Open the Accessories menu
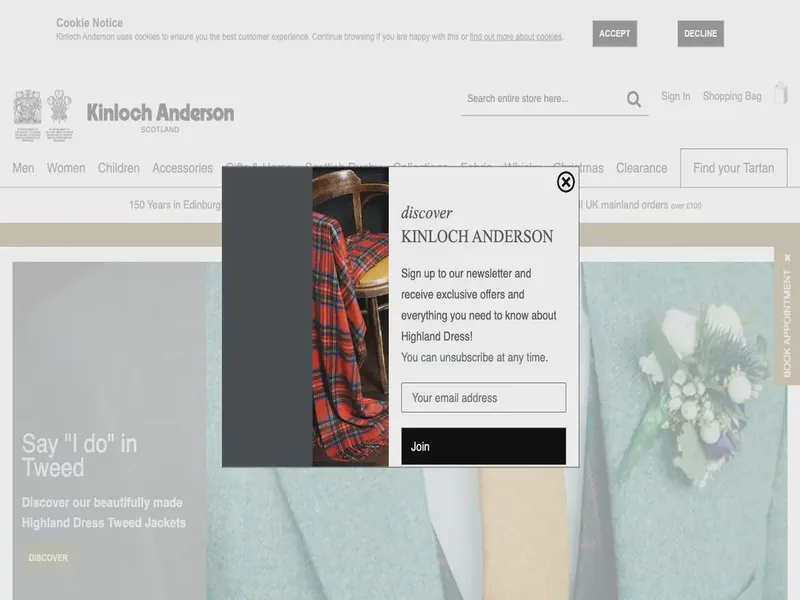This screenshot has width=800, height=600. pyautogui.click(x=182, y=168)
